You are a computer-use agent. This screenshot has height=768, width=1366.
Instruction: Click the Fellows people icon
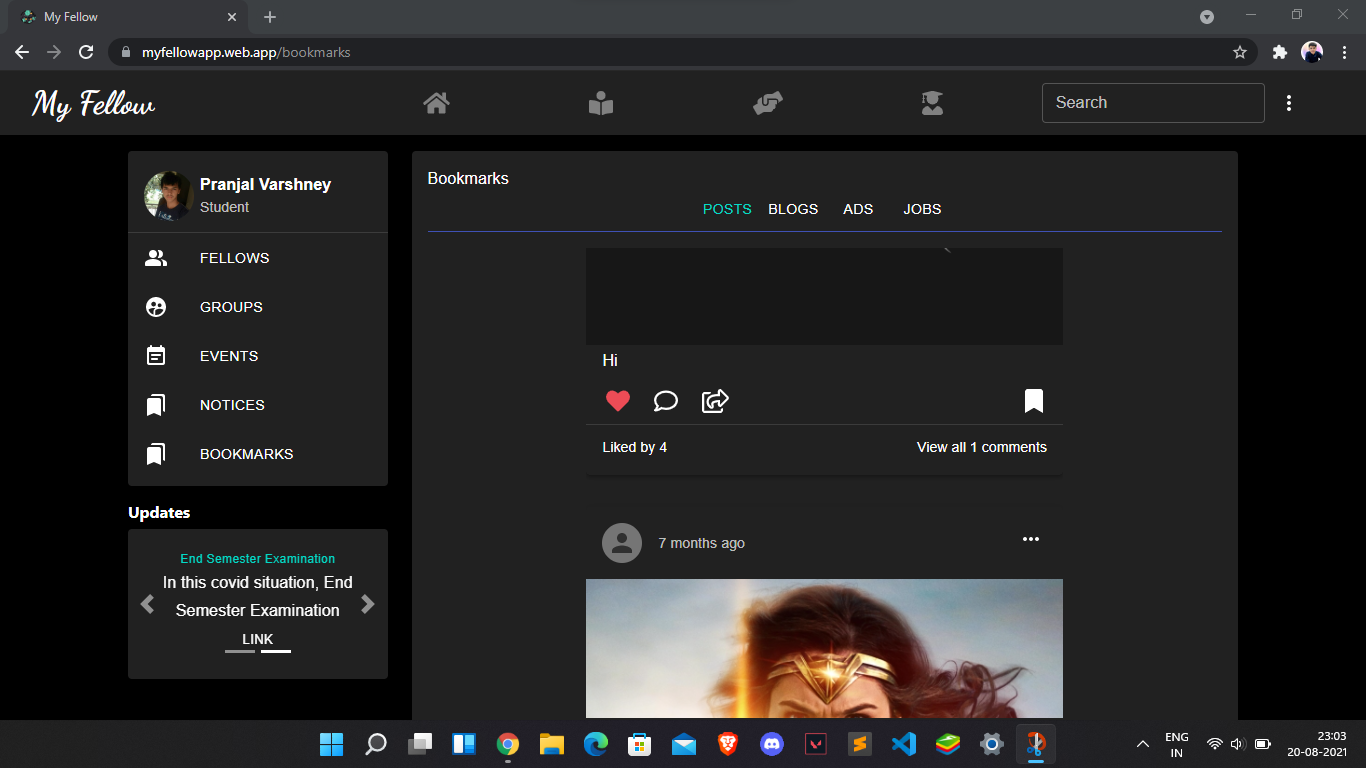tap(156, 258)
